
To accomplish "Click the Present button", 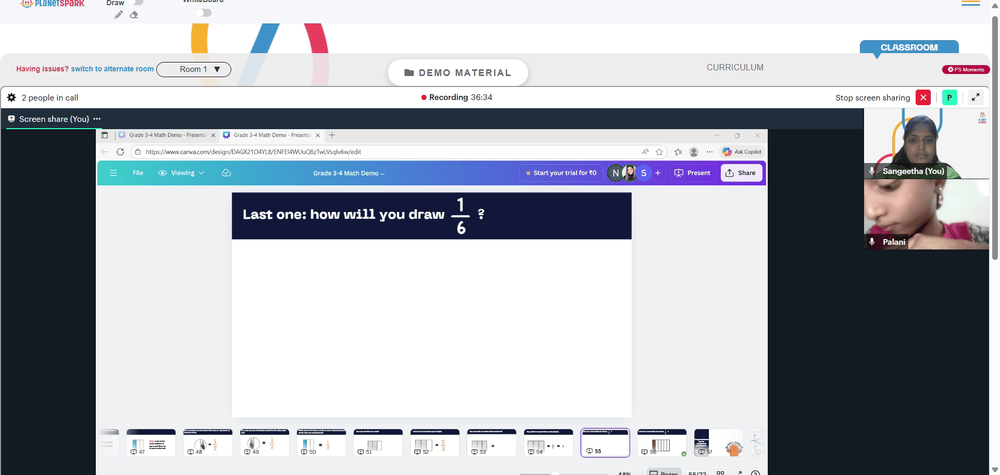I will click(693, 173).
